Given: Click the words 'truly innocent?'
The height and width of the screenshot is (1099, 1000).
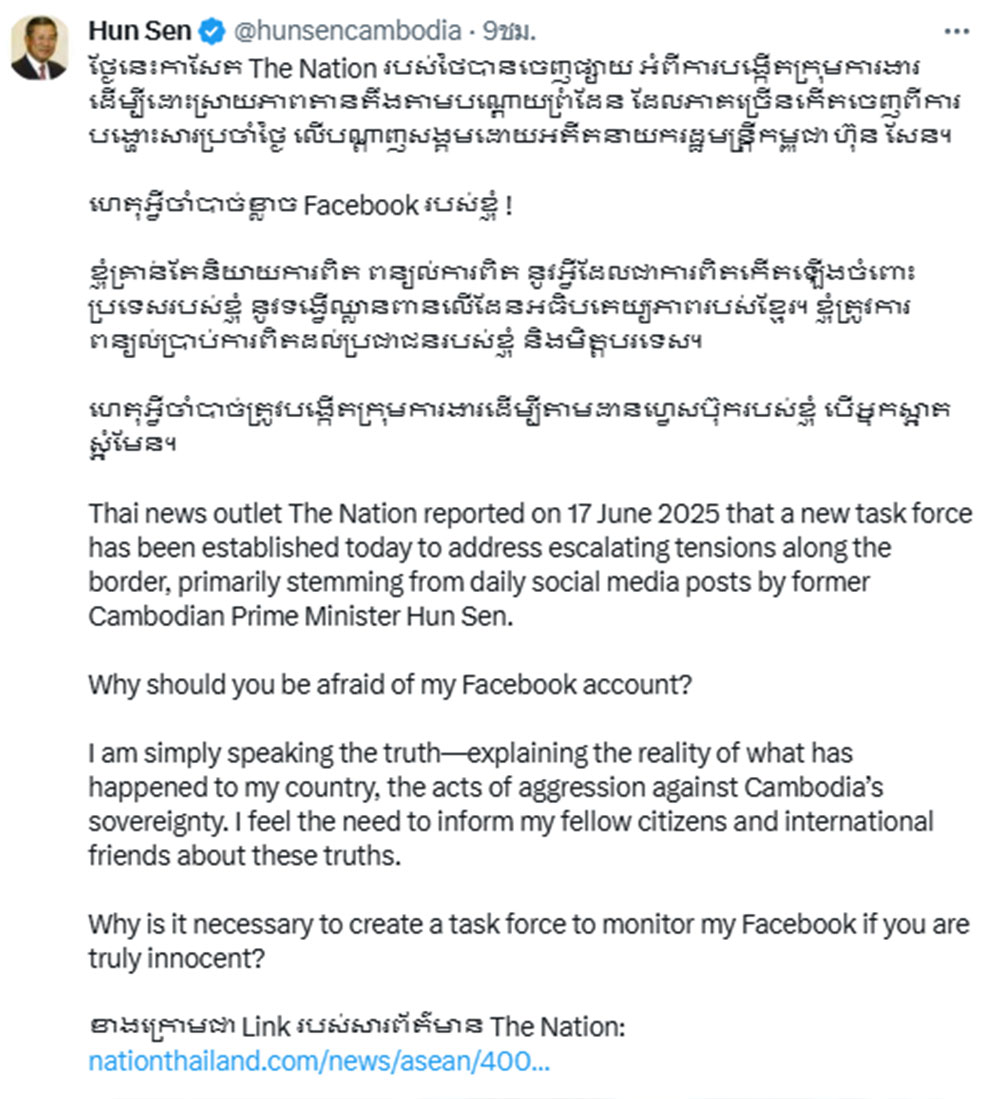Looking at the screenshot, I should click(x=177, y=959).
